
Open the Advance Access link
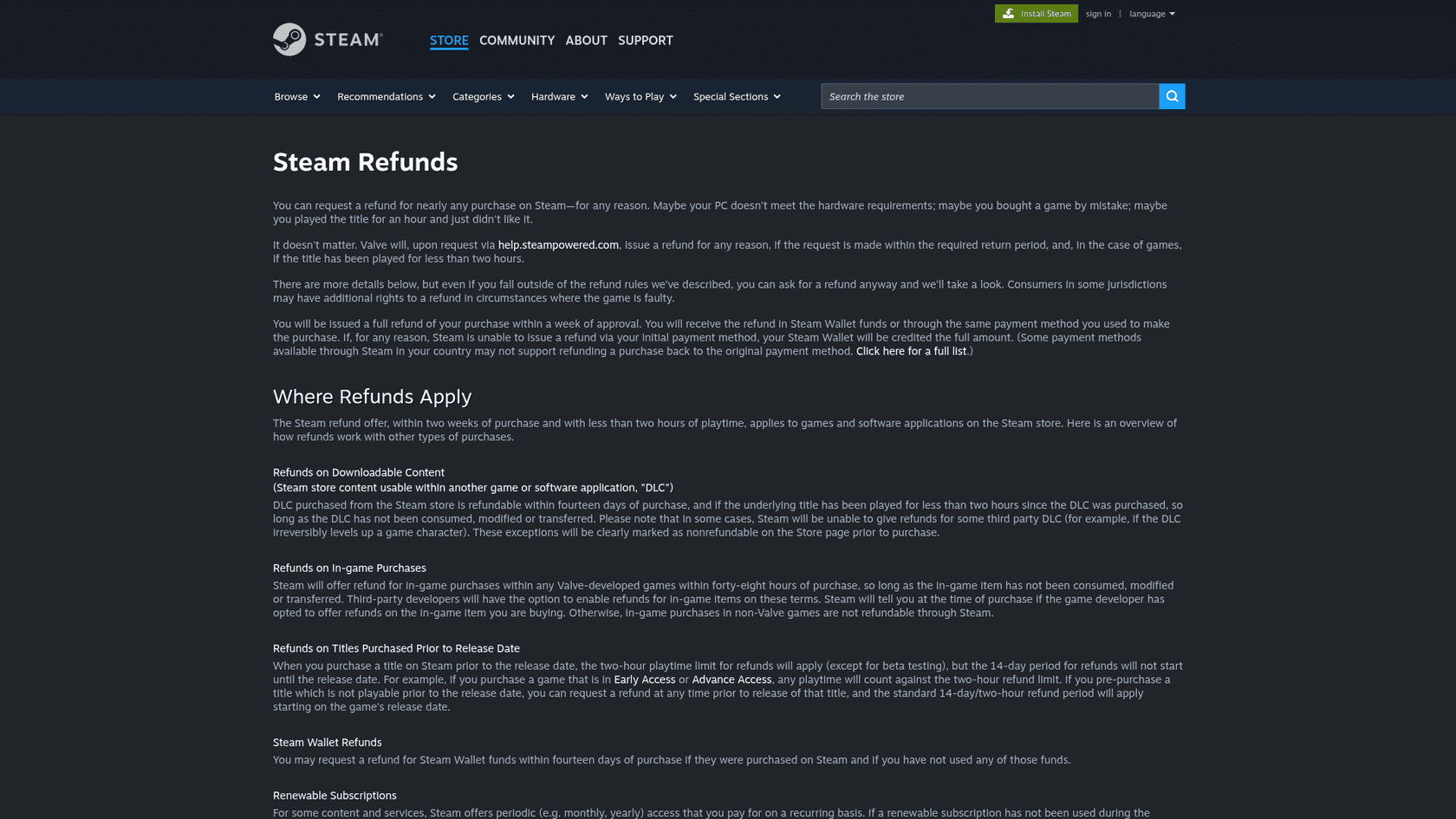pos(731,679)
